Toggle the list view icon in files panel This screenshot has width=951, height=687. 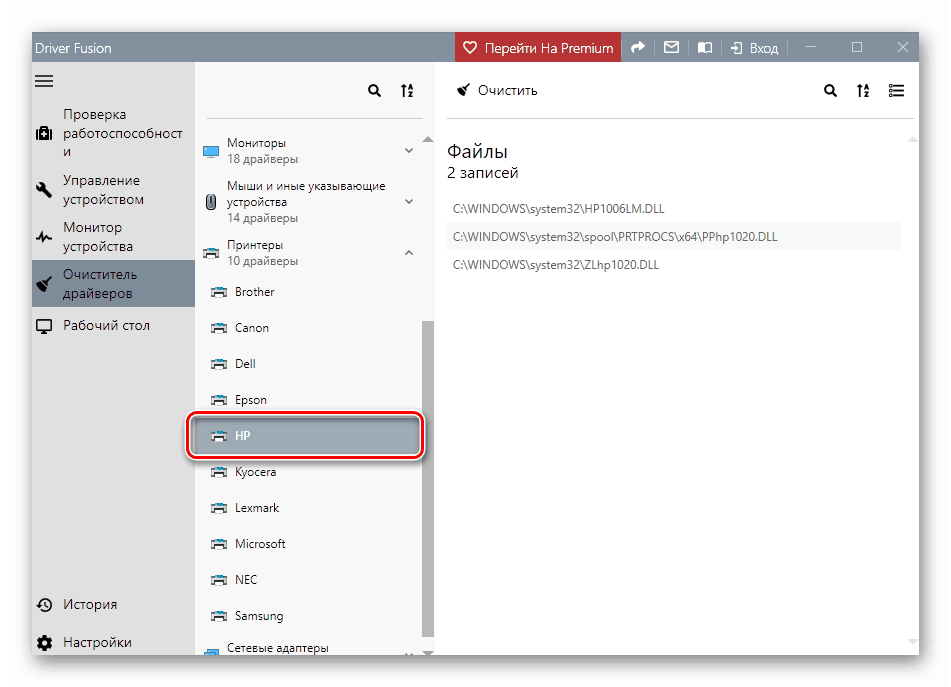(896, 91)
